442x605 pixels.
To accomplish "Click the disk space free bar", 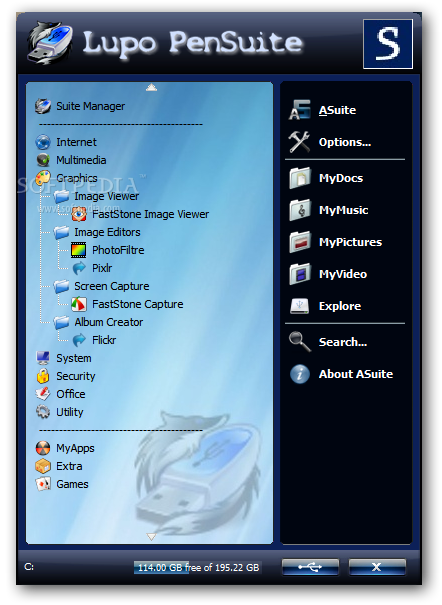I will click(x=198, y=567).
